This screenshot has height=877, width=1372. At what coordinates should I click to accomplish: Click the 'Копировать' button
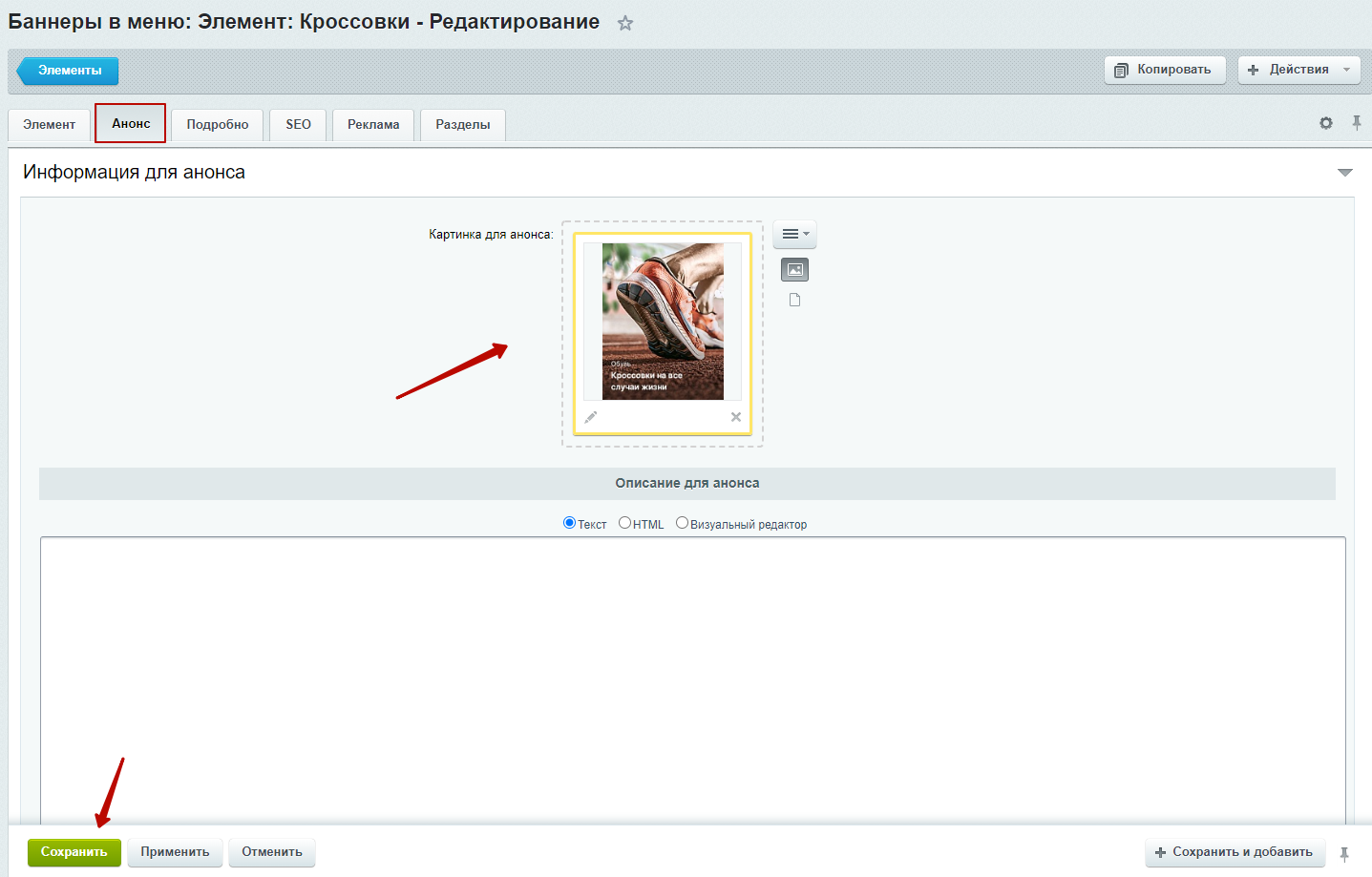pos(1165,70)
